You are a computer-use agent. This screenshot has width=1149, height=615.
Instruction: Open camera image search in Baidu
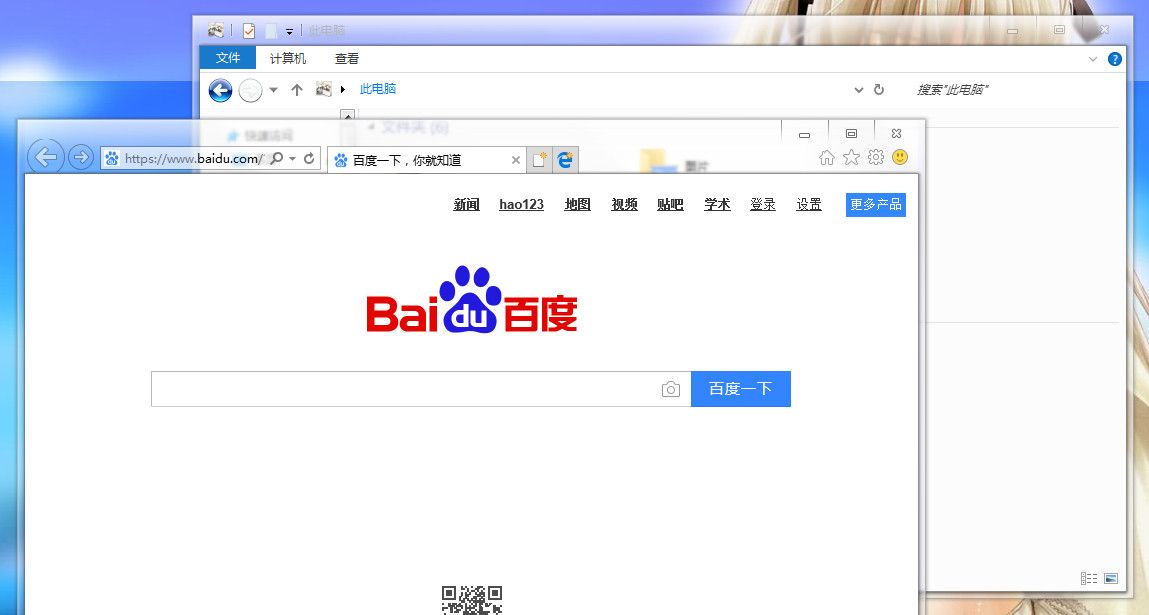pos(670,389)
